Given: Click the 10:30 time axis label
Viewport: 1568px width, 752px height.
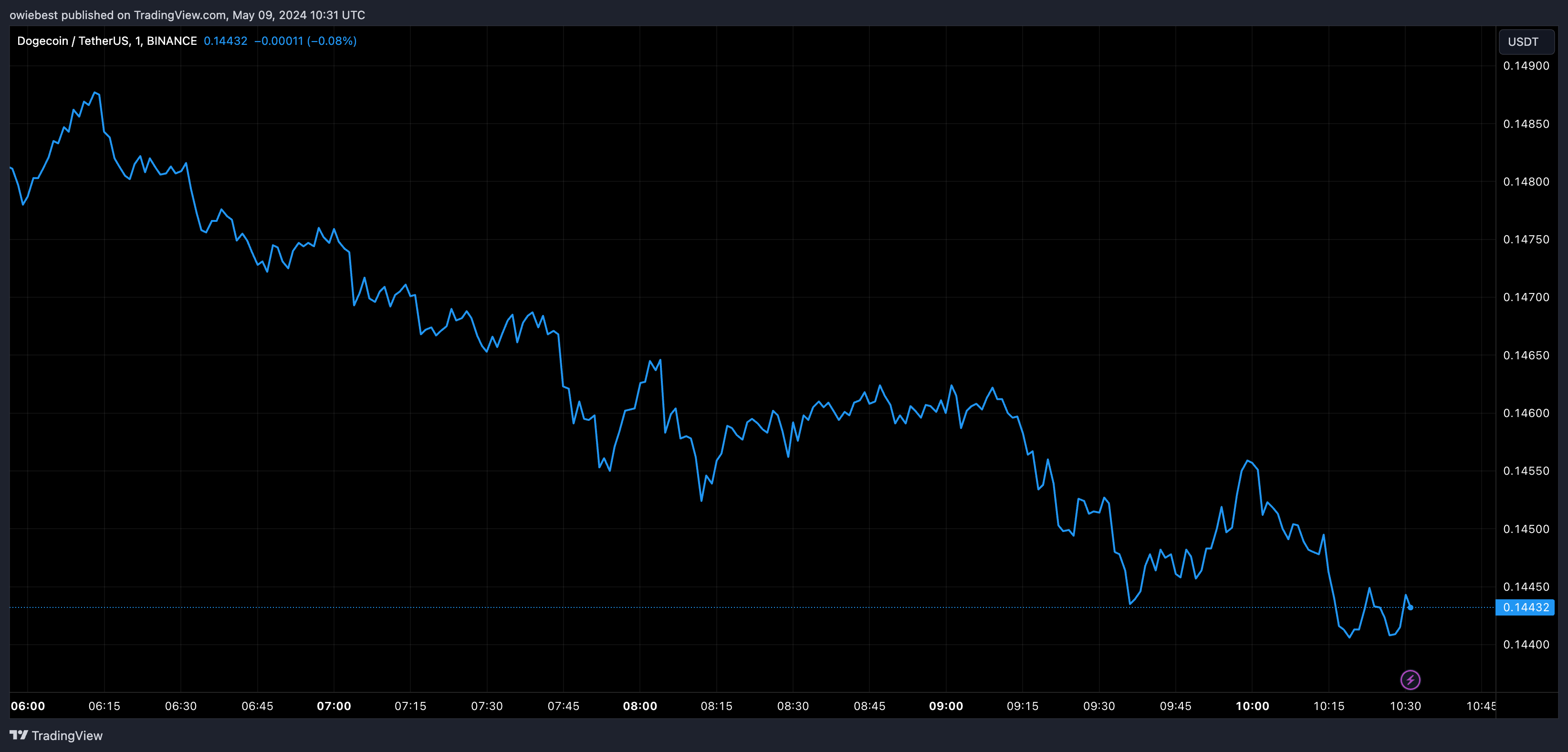Looking at the screenshot, I should [1405, 706].
